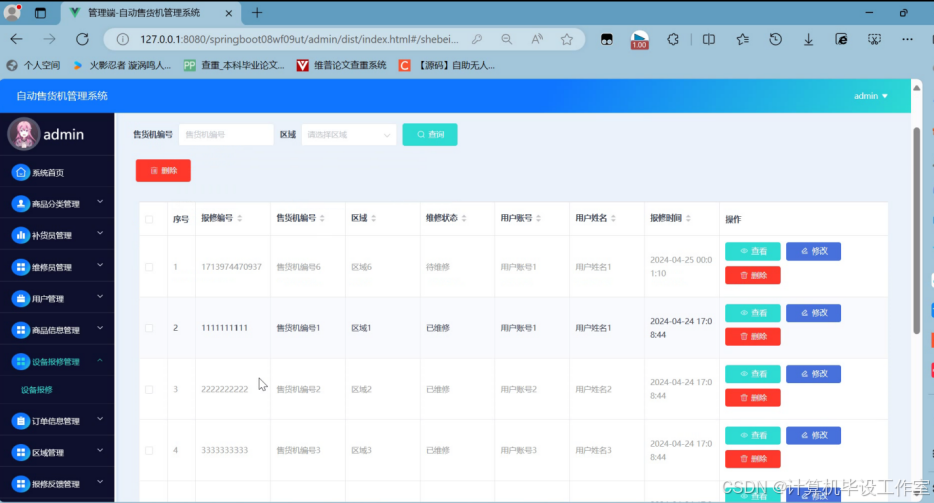Open the browser extensions puzzle icon

pos(673,39)
